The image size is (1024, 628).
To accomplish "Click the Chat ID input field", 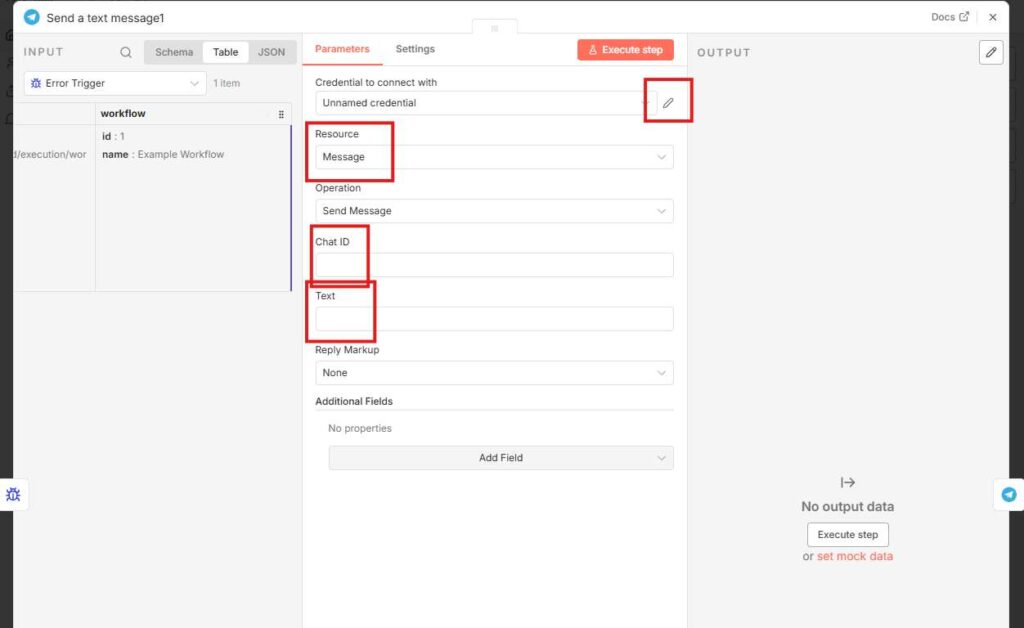I will point(494,265).
